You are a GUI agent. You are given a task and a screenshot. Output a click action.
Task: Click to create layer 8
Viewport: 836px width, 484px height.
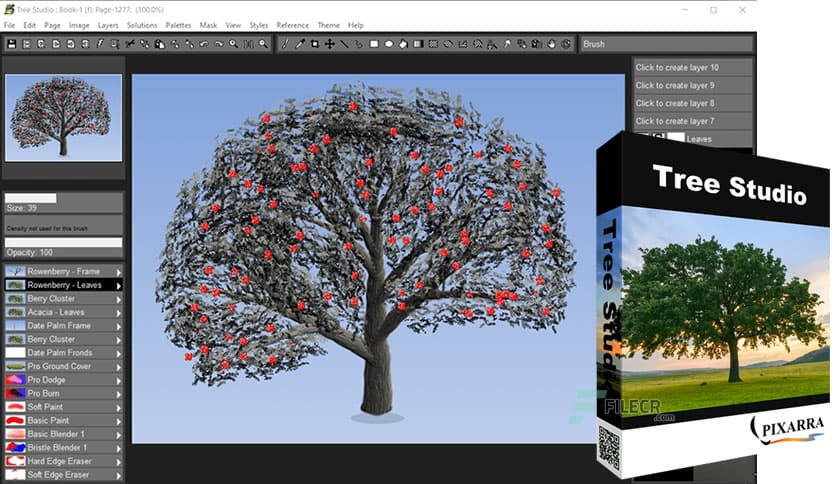click(x=692, y=103)
